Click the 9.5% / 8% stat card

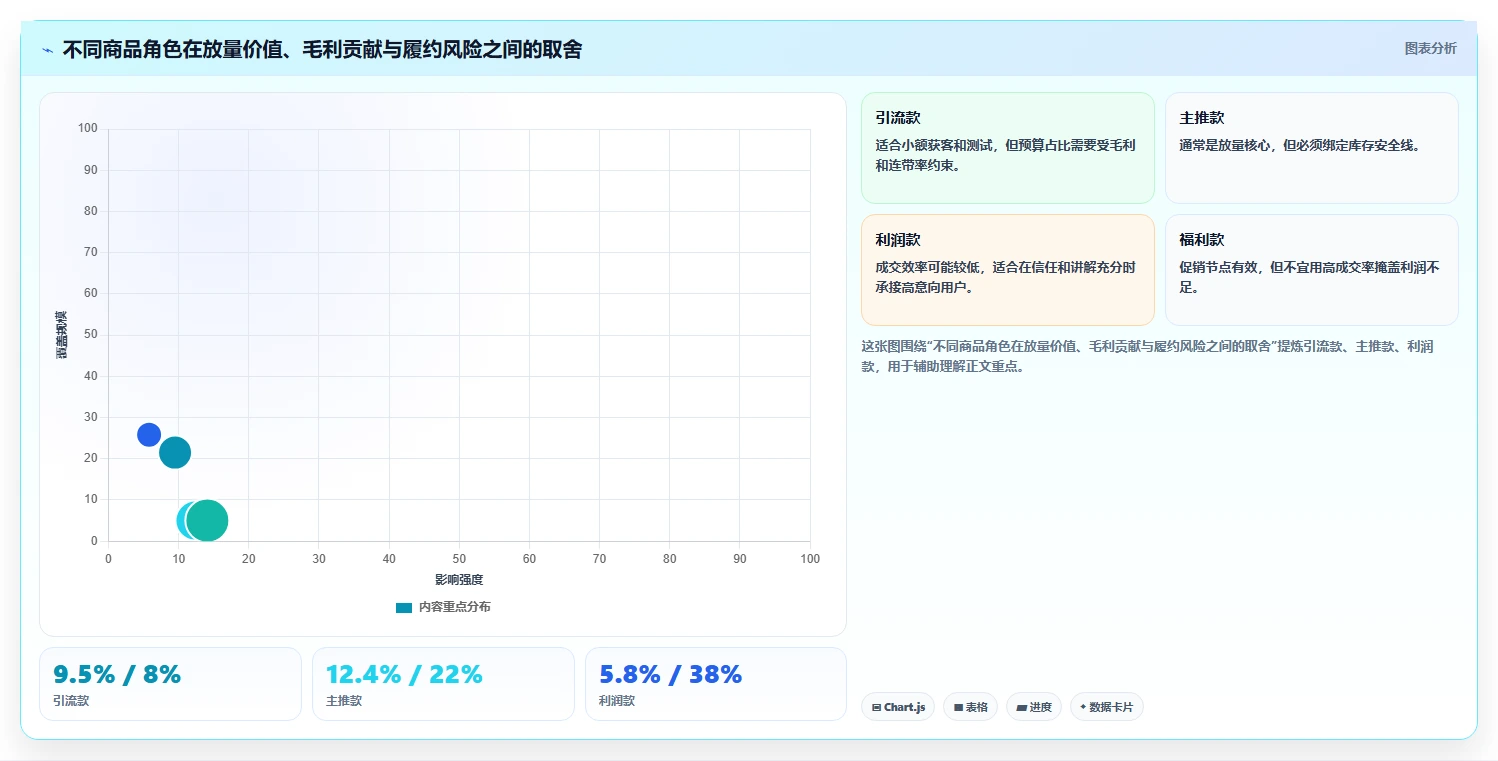pos(170,684)
